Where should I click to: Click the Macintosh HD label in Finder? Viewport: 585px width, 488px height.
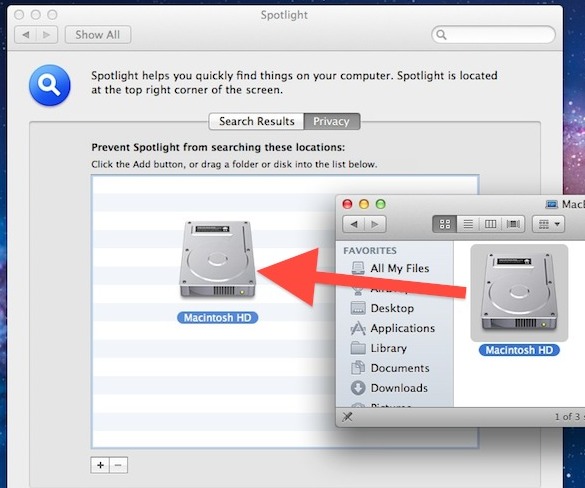click(x=519, y=350)
